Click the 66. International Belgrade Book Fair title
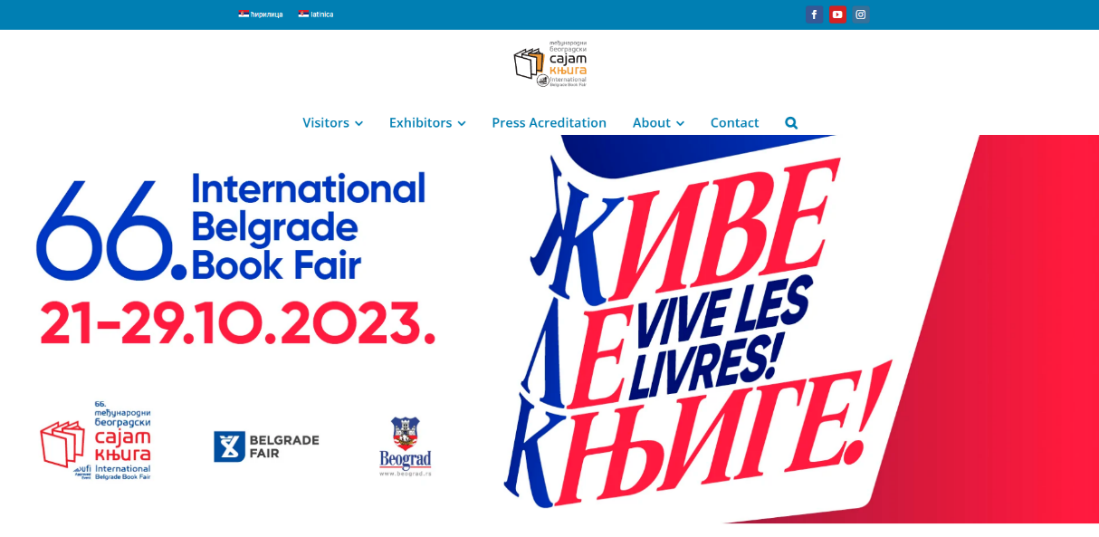1099x537 pixels. point(231,227)
